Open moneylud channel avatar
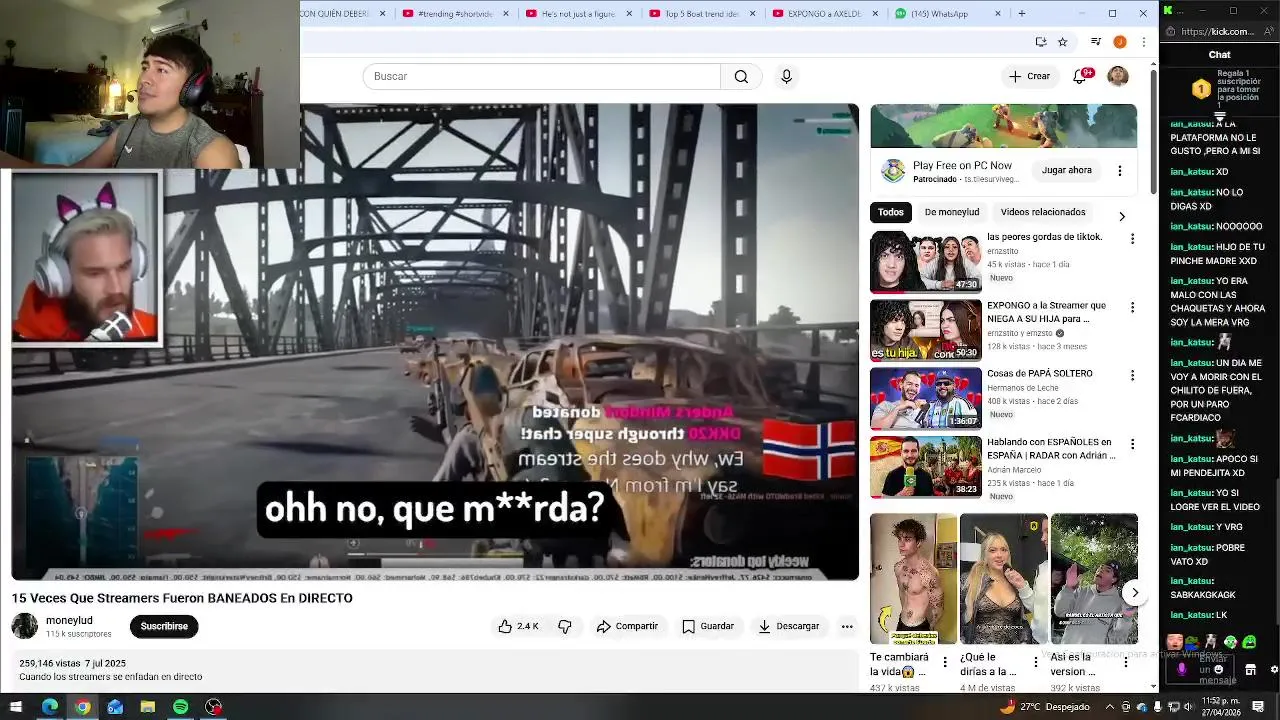 (25, 626)
